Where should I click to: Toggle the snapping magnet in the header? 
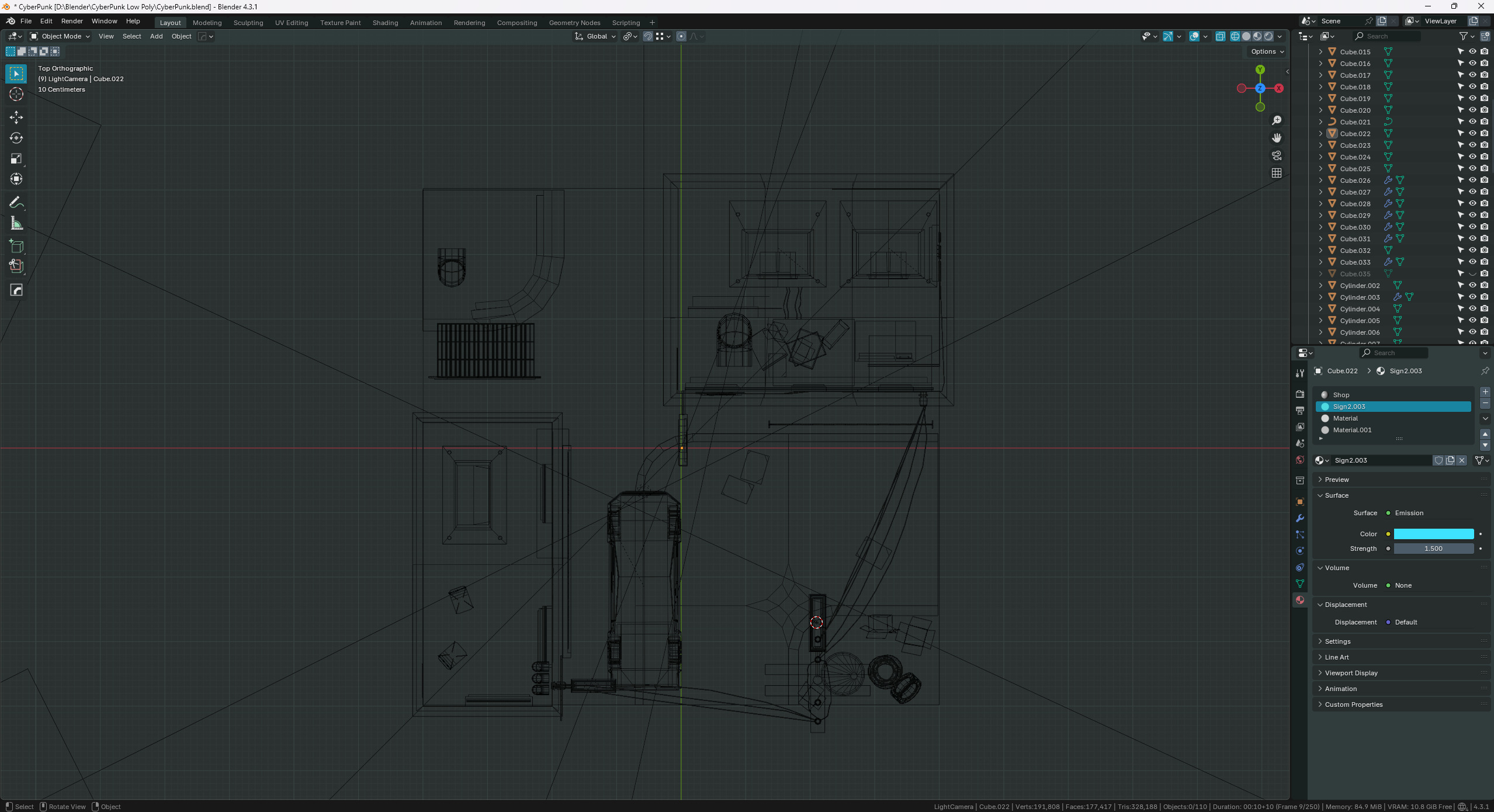tap(647, 36)
